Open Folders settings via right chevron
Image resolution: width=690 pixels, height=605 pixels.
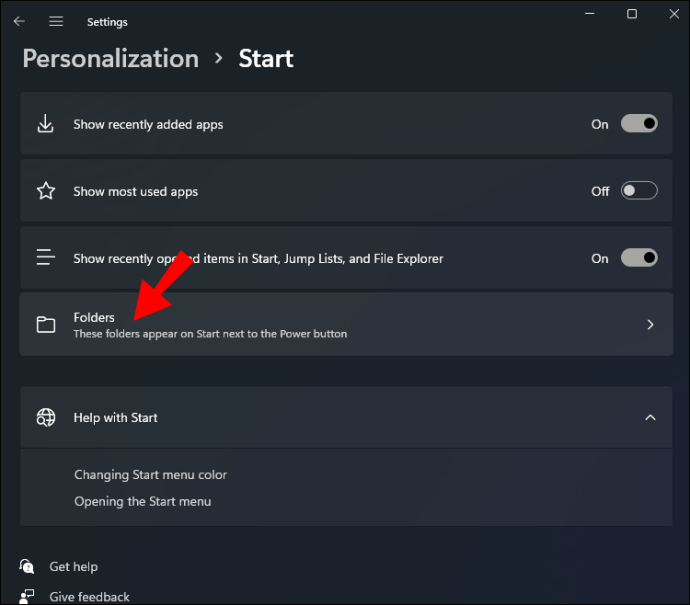click(x=650, y=324)
